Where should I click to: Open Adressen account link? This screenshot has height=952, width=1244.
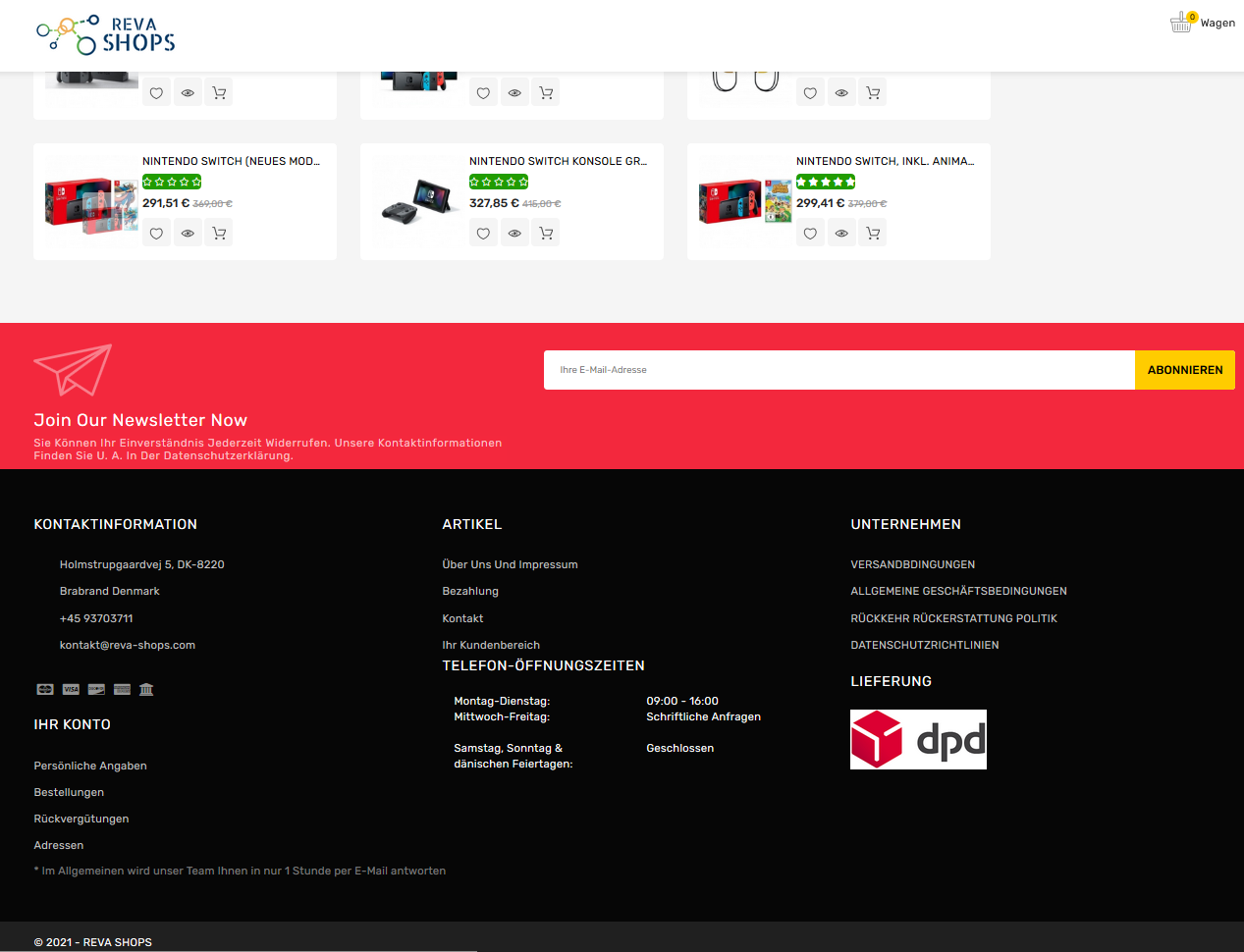[59, 845]
